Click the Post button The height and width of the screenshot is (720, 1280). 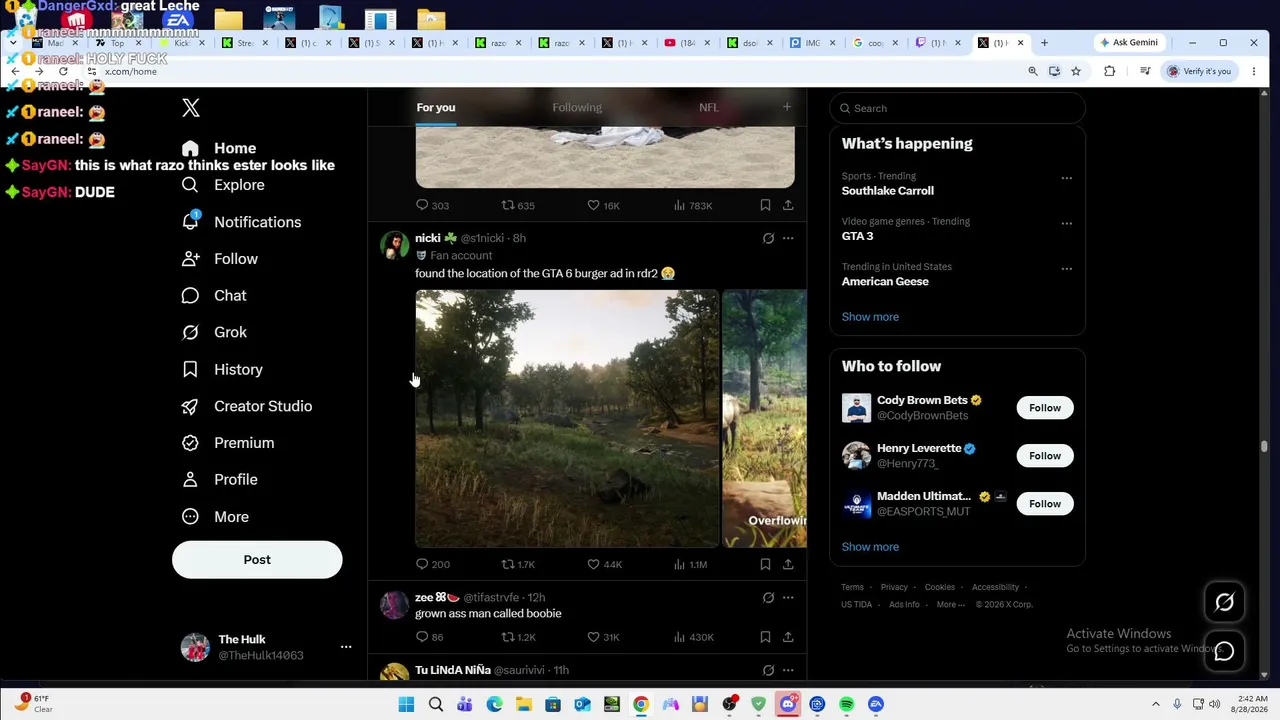click(257, 560)
